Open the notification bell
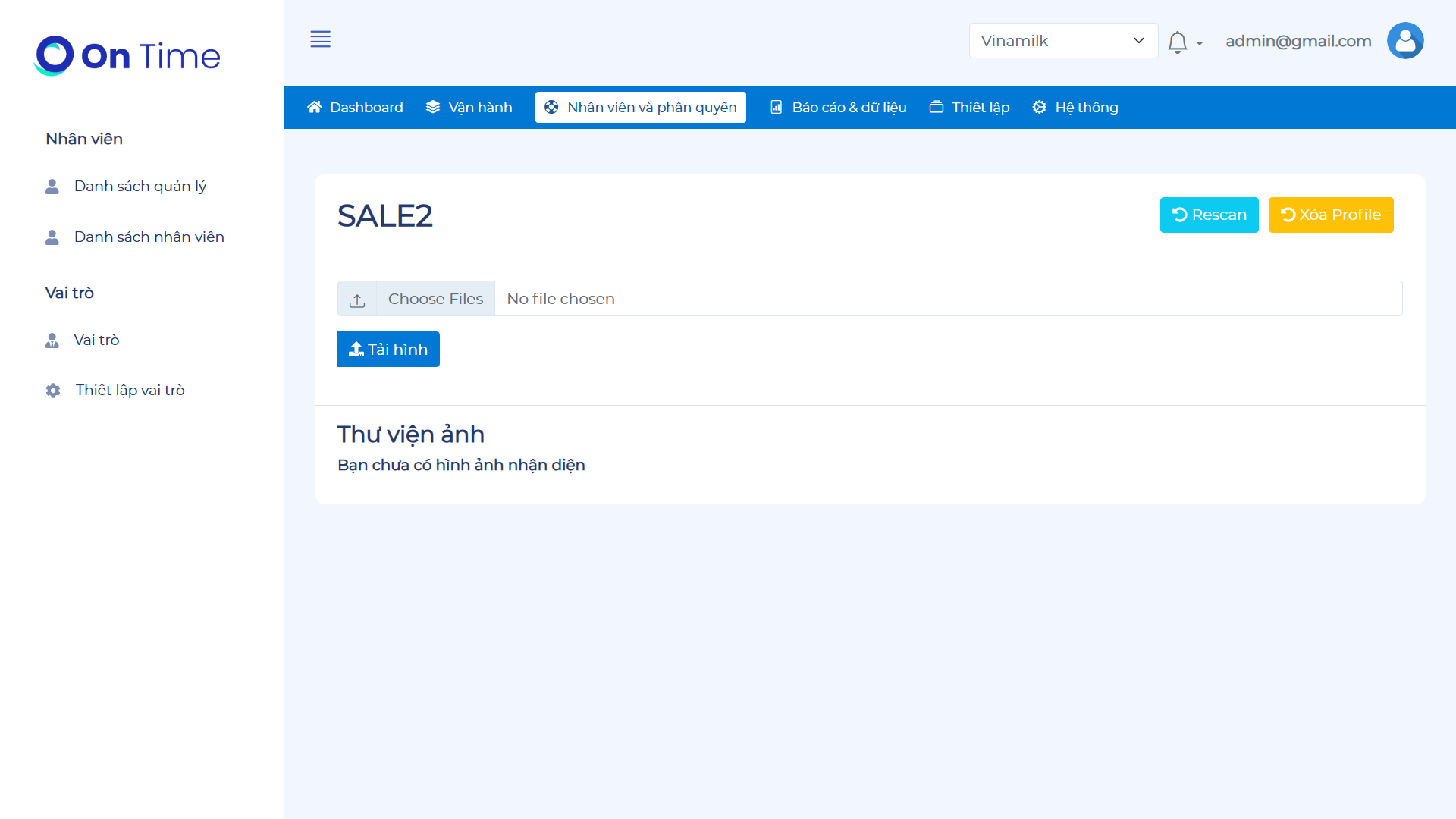The height and width of the screenshot is (819, 1456). 1177,42
